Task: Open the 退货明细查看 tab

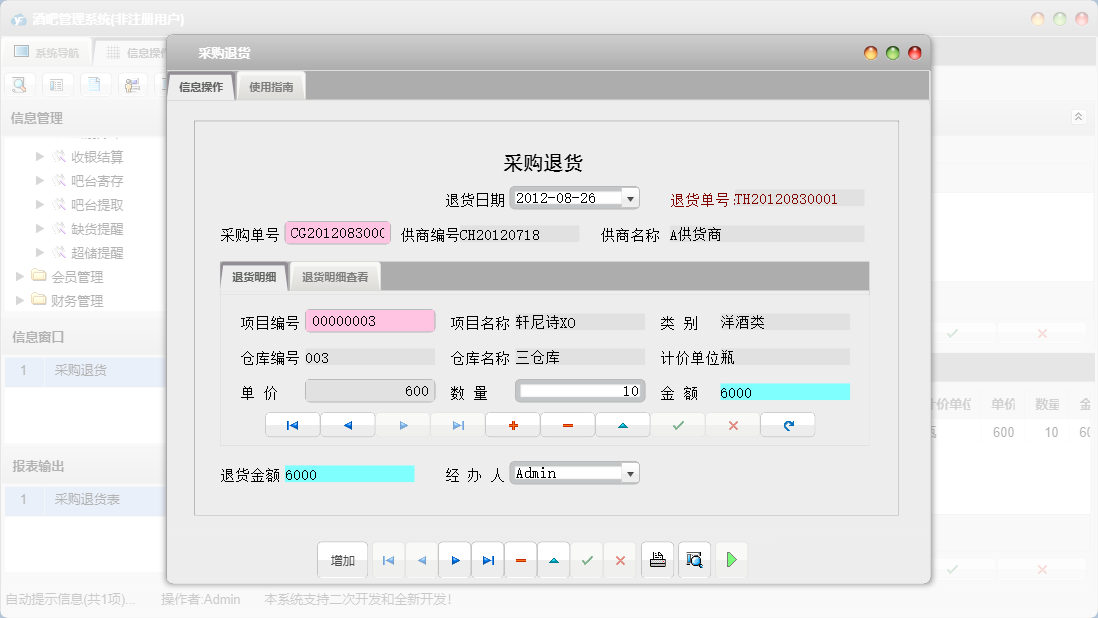Action: click(335, 277)
